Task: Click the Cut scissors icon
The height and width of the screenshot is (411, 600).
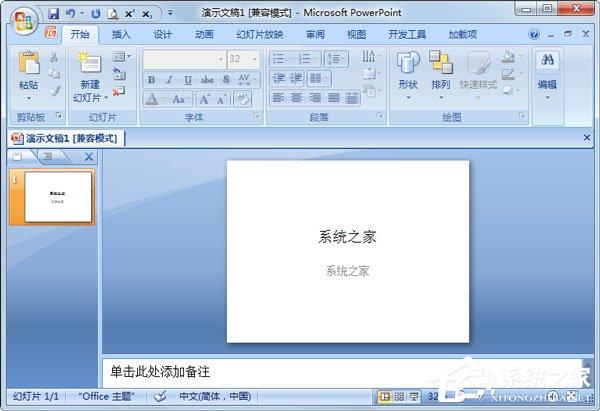Action: pos(54,57)
